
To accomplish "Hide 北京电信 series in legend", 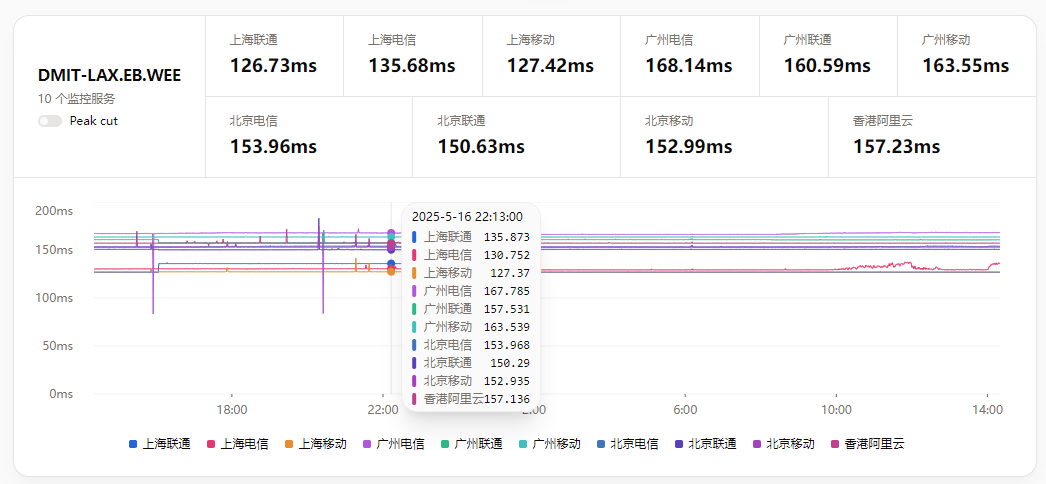I will coord(627,443).
